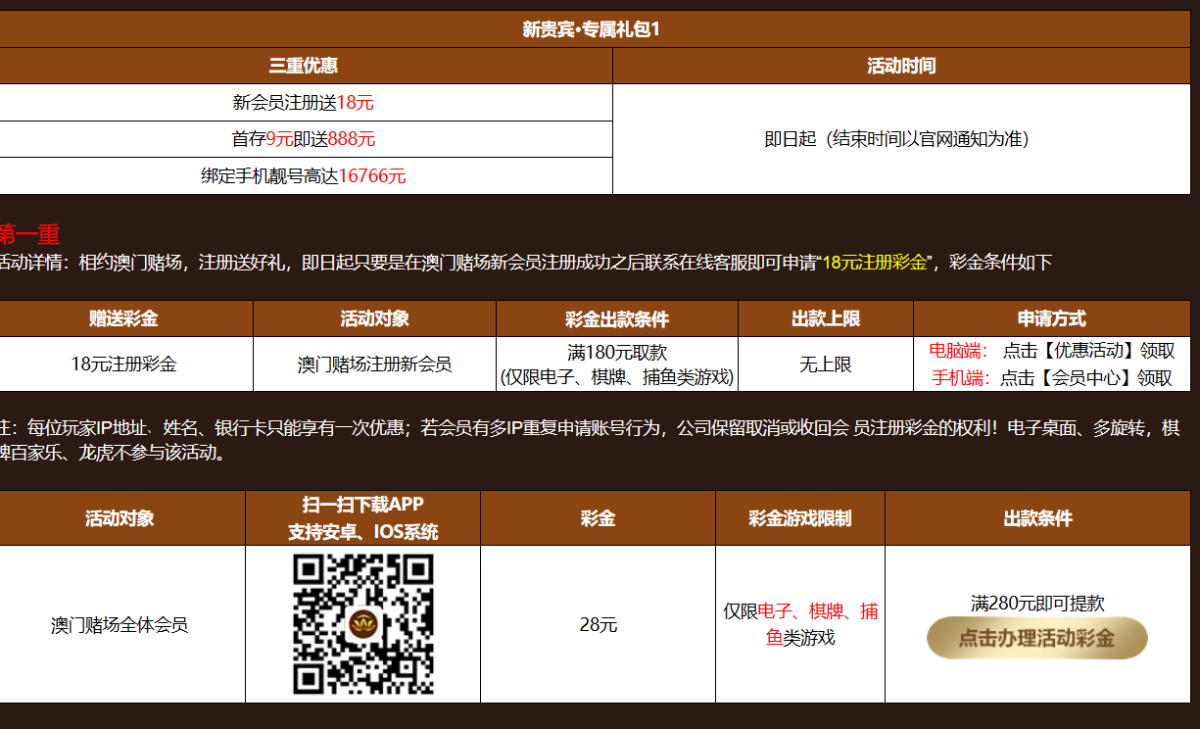Click the 活动时间 column header
1200x729 pixels.
click(x=901, y=66)
